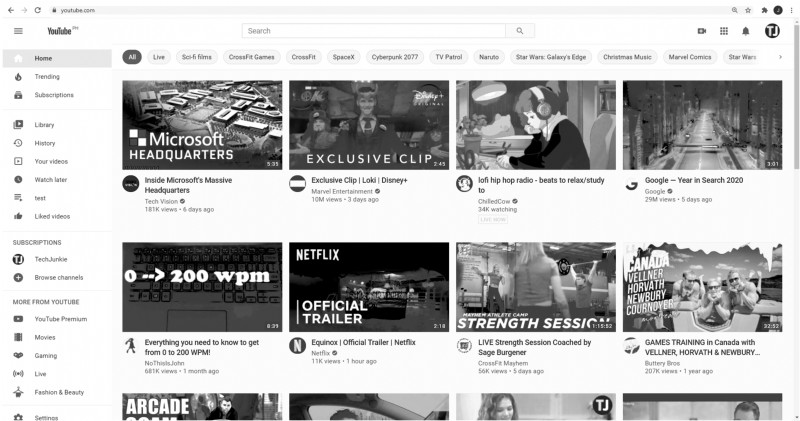
Task: Open TechJunkie subscription channel
Action: tap(57, 259)
